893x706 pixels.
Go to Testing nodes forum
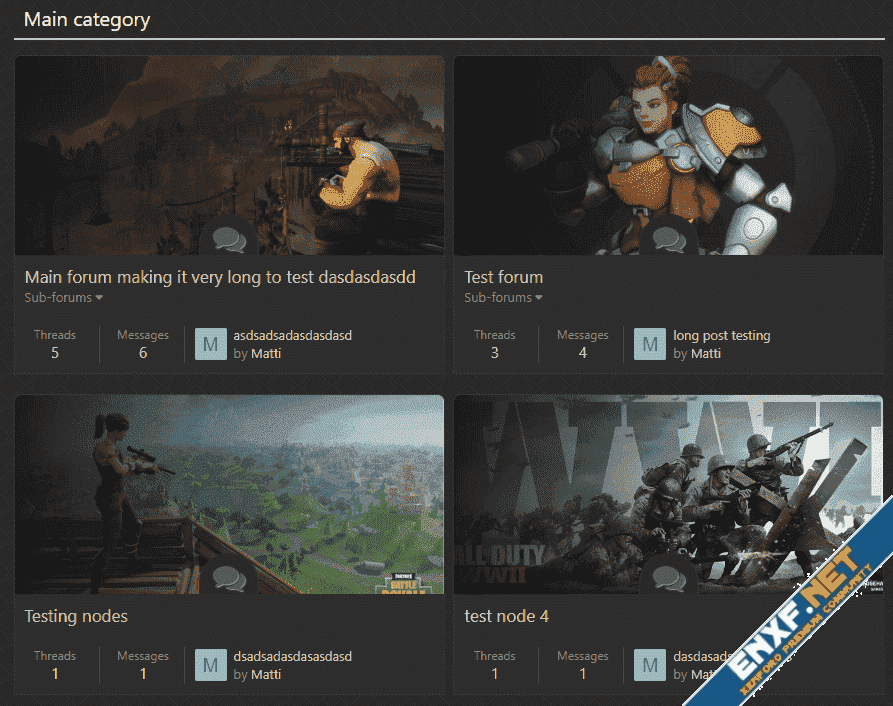pyautogui.click(x=76, y=616)
